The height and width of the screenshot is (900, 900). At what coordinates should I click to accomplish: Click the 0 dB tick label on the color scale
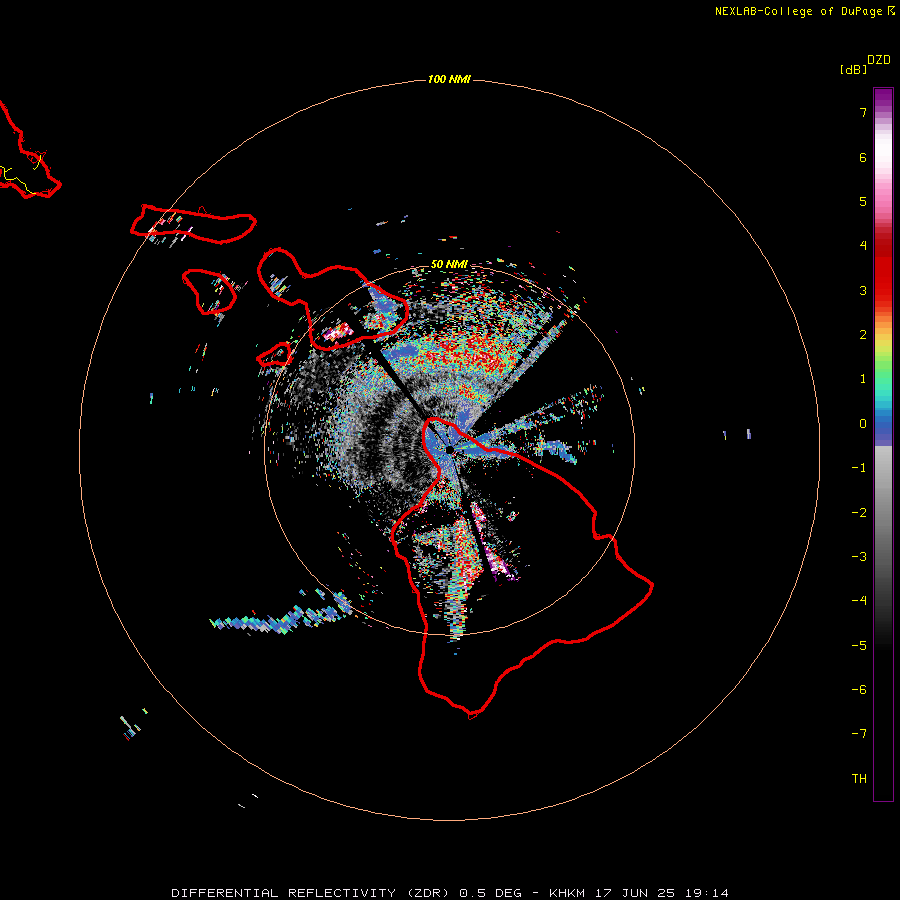863,424
